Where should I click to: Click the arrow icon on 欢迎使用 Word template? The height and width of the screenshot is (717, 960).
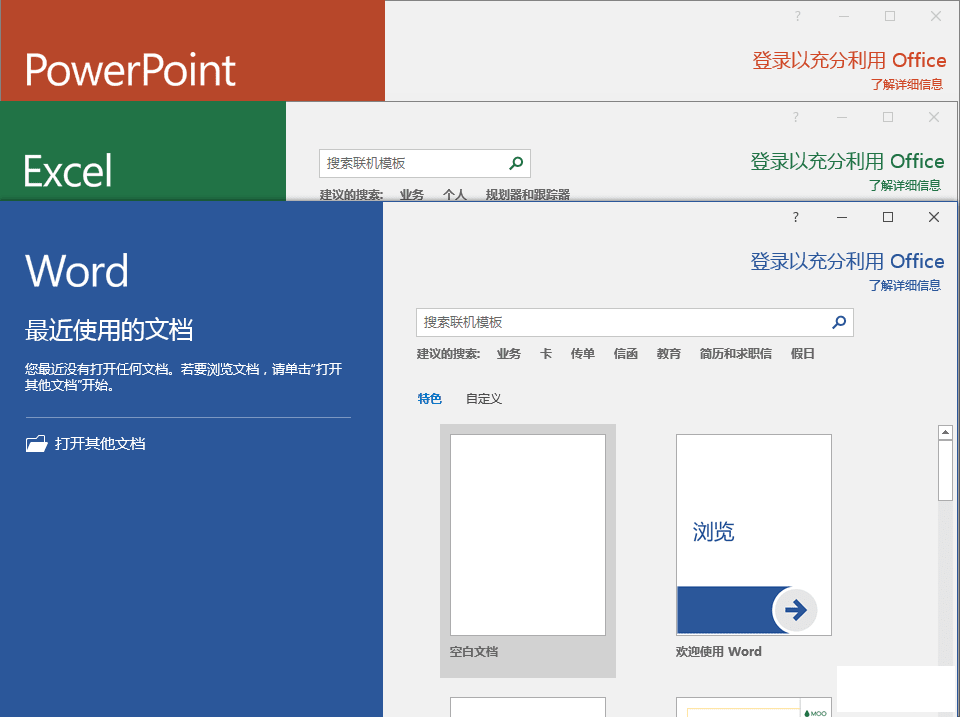coord(795,610)
